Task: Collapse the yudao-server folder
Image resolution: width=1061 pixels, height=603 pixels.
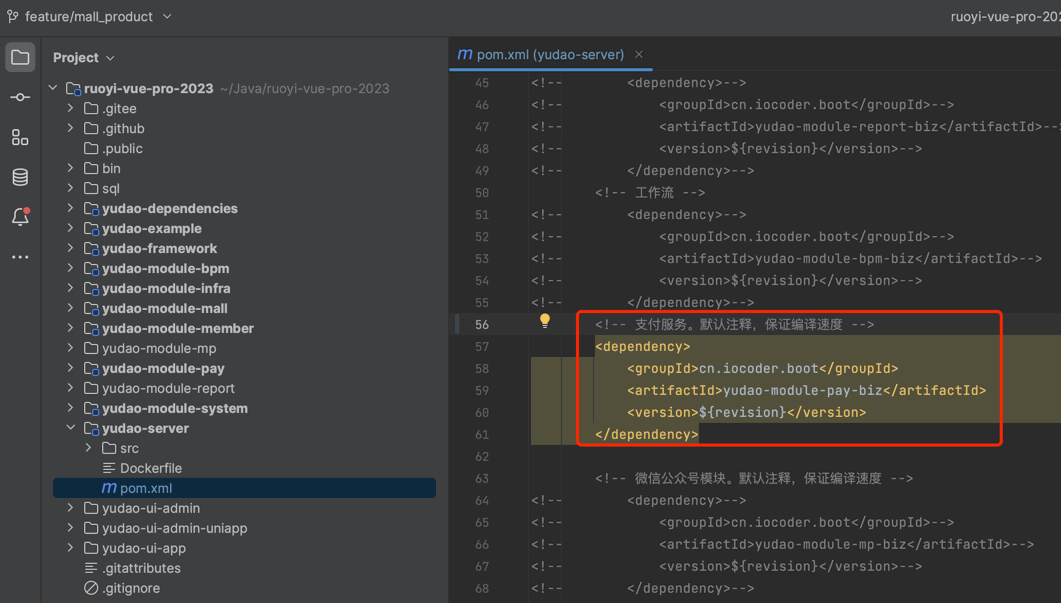Action: 71,428
